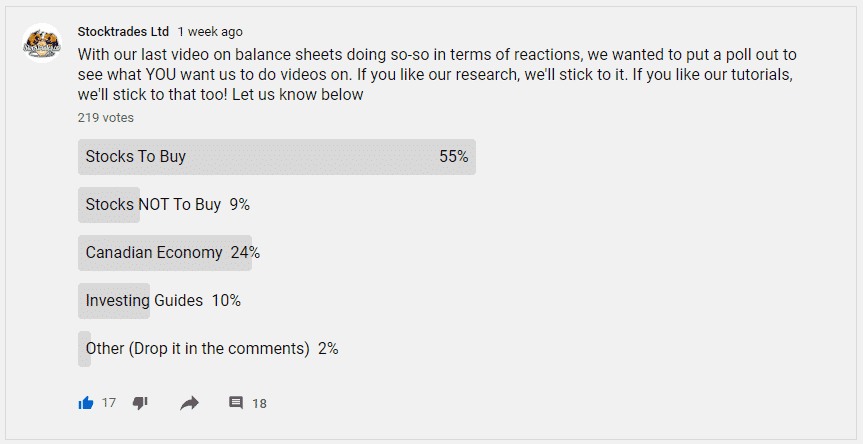Screen dimensions: 863x444
Task: Open comments via the speech bubble icon
Action: coord(236,403)
